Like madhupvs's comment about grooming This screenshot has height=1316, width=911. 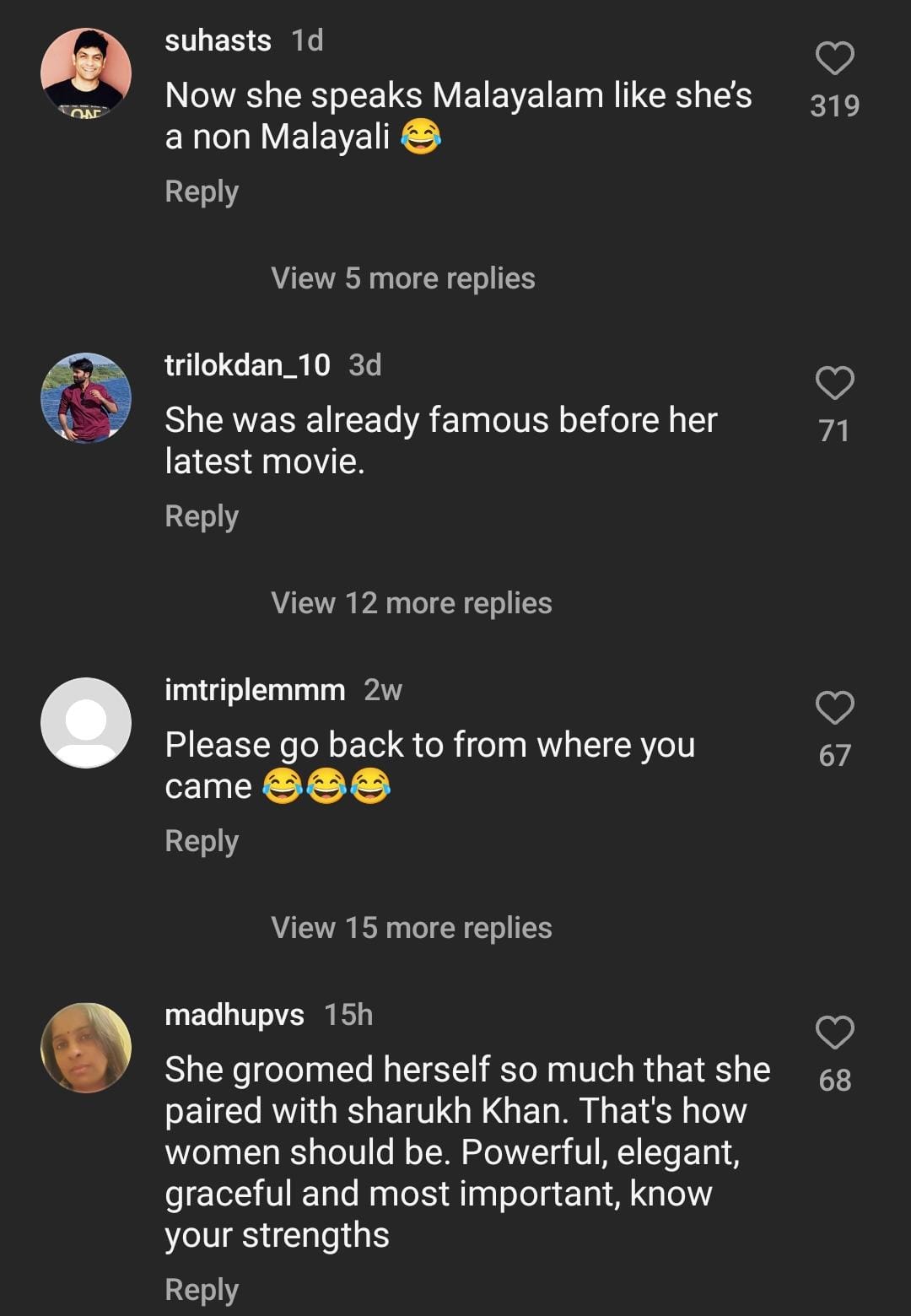click(834, 1033)
